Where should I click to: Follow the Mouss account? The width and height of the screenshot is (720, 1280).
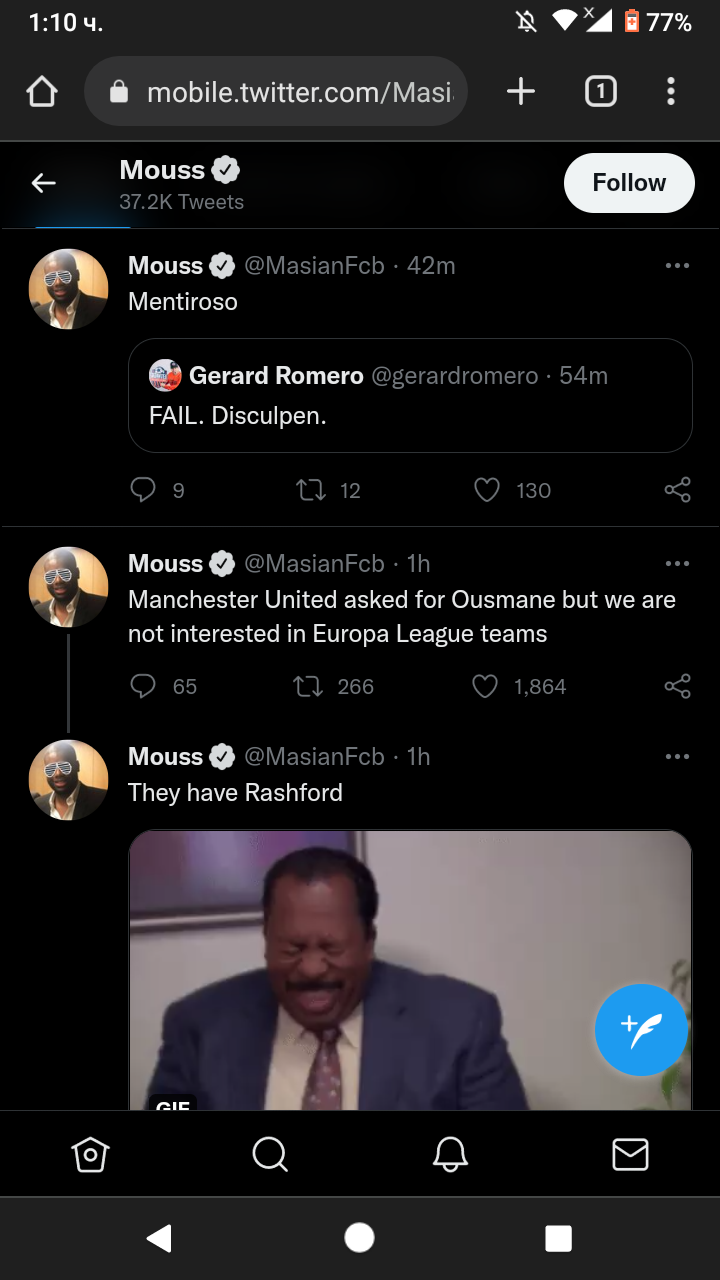(x=629, y=183)
